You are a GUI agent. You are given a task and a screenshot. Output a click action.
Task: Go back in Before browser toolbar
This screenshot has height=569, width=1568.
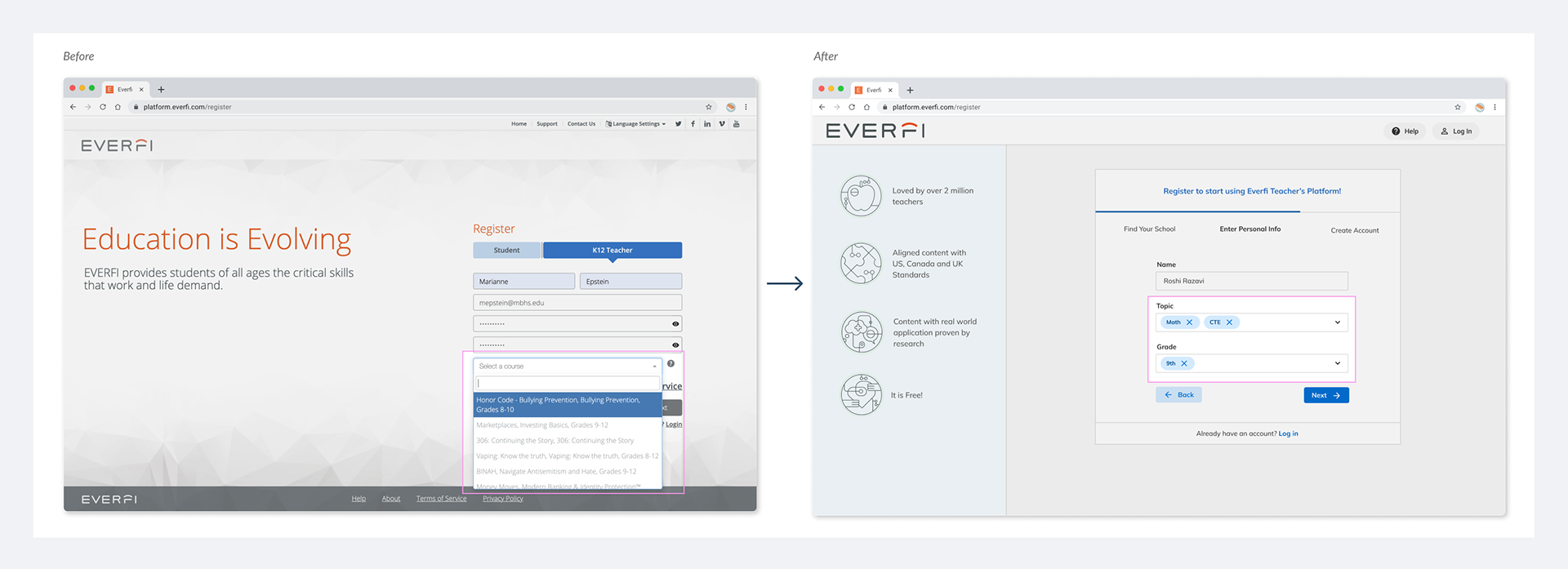(x=73, y=107)
